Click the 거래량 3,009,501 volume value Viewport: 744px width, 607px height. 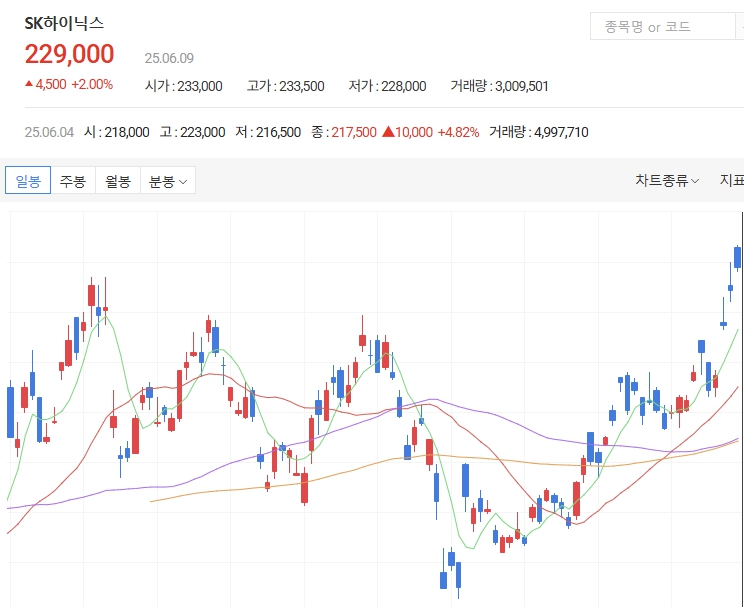click(499, 86)
